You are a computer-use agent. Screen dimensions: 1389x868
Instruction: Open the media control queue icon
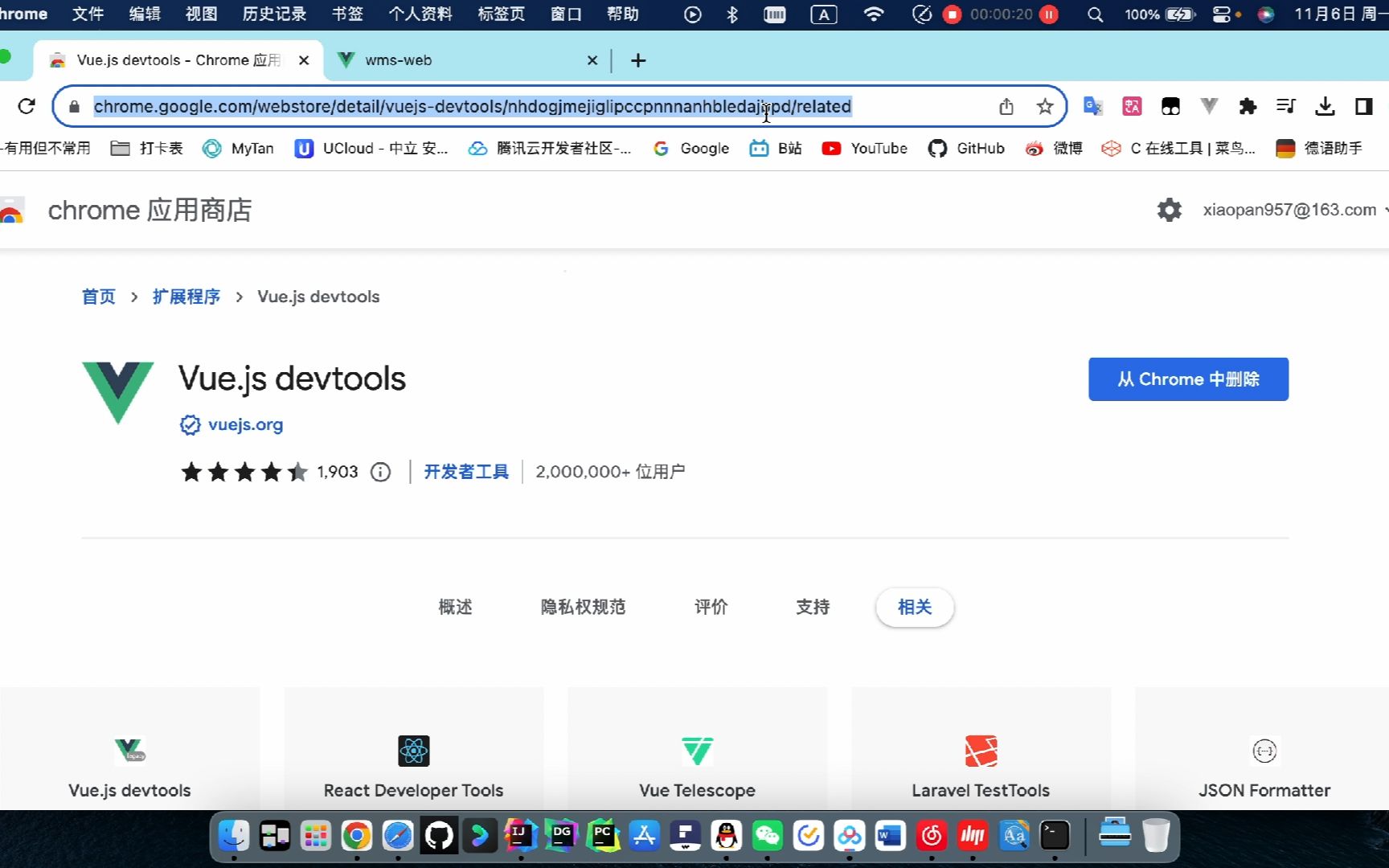click(x=1286, y=106)
